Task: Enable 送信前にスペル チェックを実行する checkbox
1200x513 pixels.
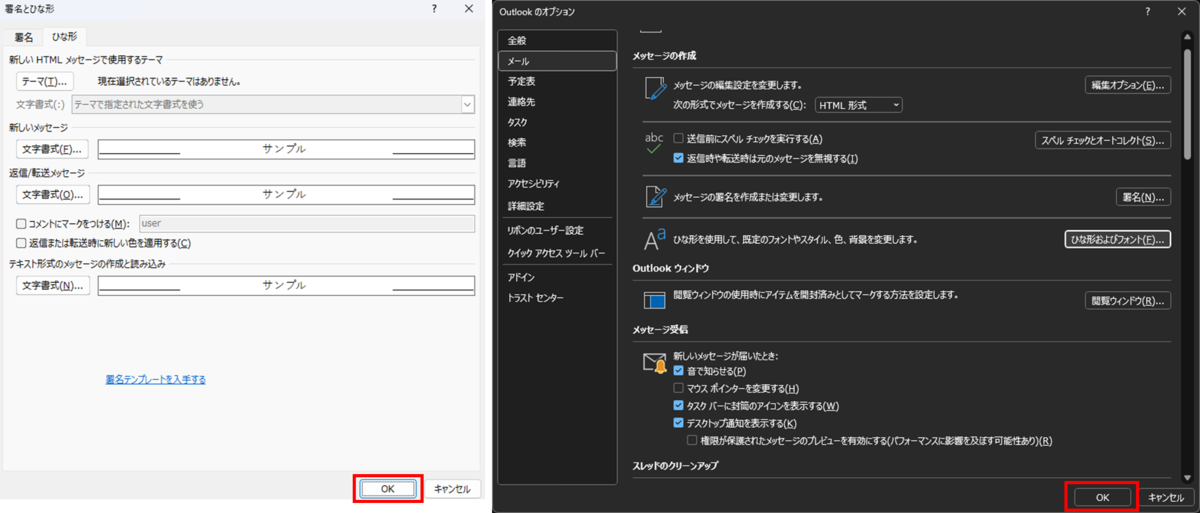Action: [x=678, y=138]
